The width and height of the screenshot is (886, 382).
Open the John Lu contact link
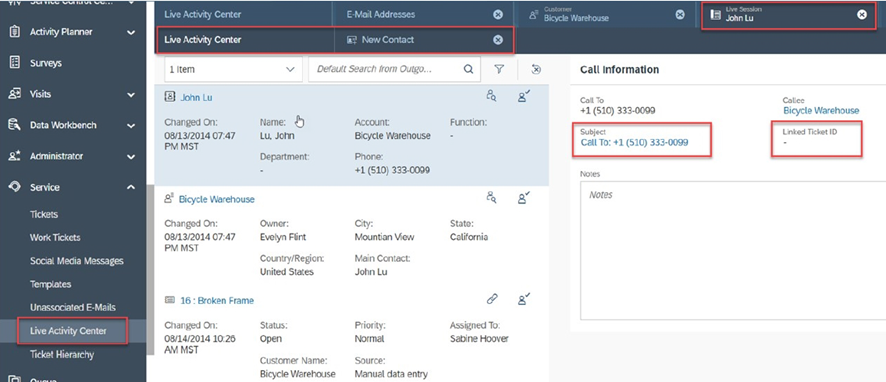coord(196,97)
